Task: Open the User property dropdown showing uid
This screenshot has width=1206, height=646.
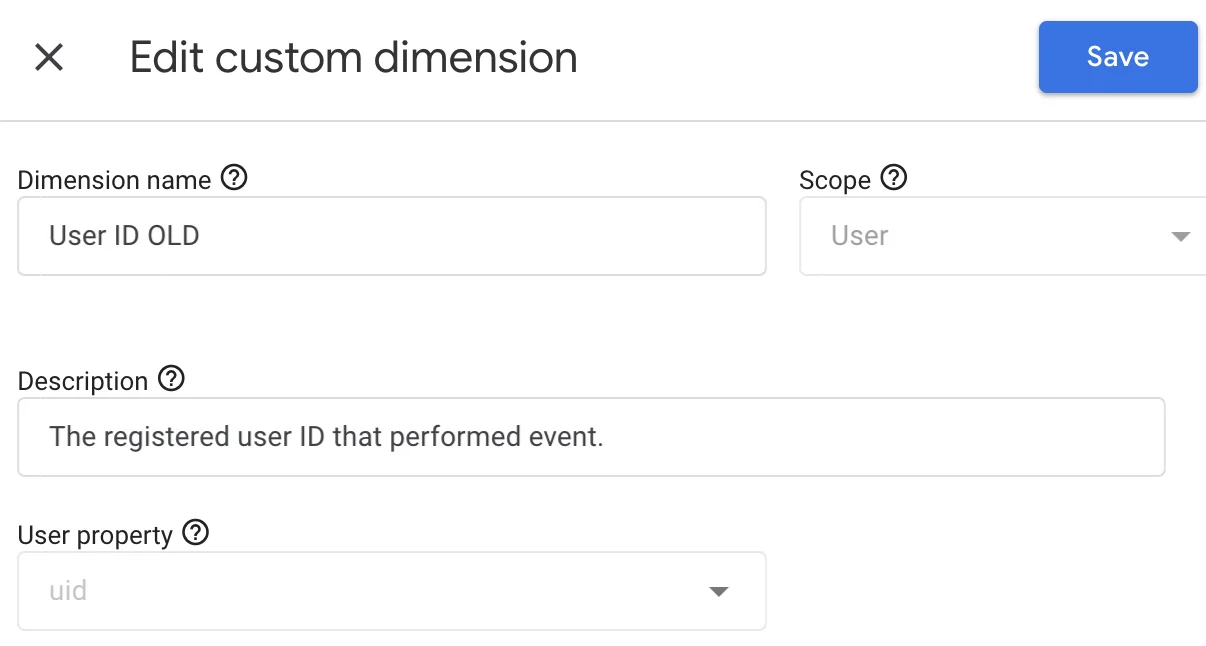Action: (x=391, y=591)
